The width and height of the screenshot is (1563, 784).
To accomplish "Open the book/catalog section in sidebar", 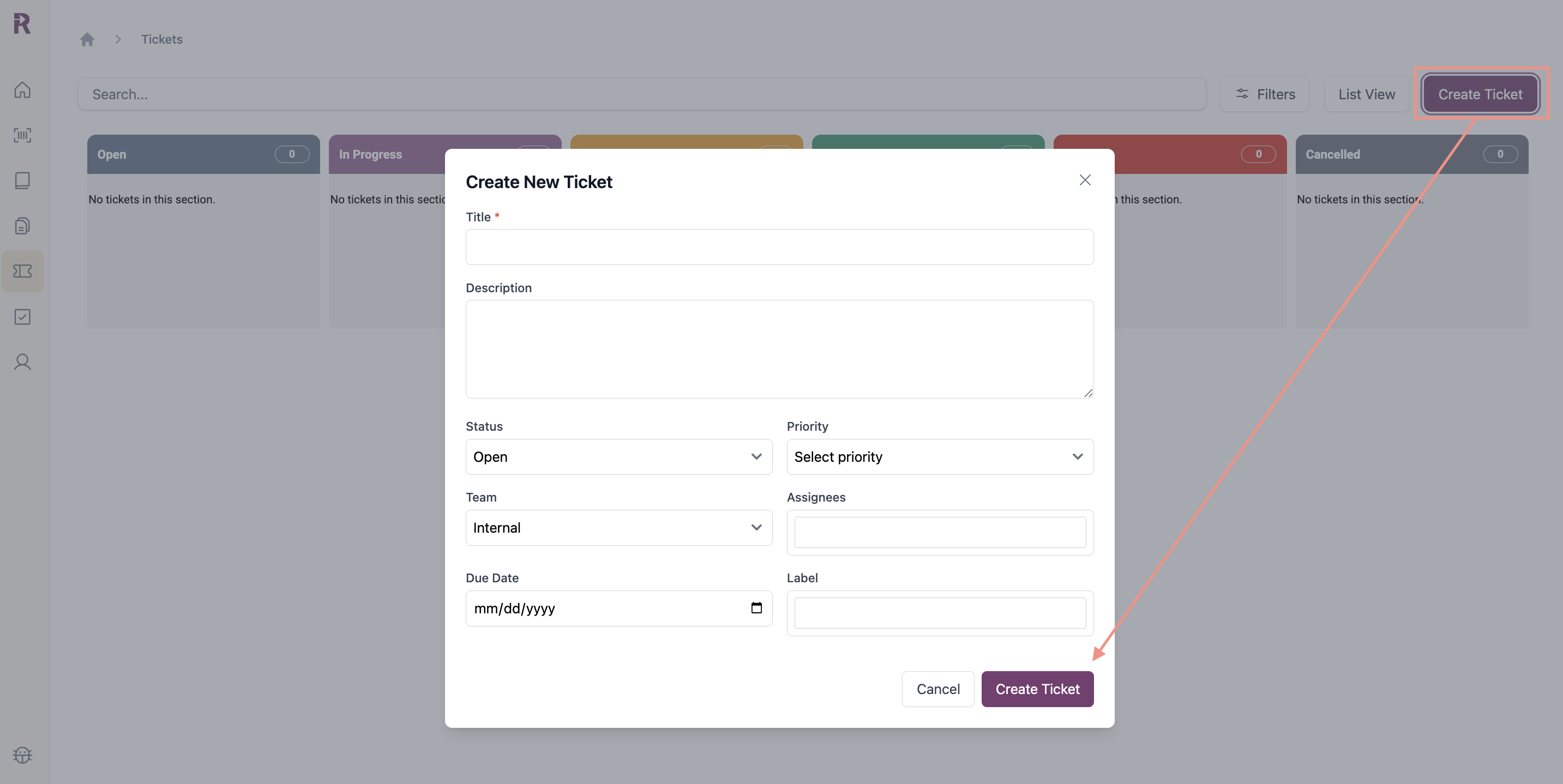I will click(22, 180).
